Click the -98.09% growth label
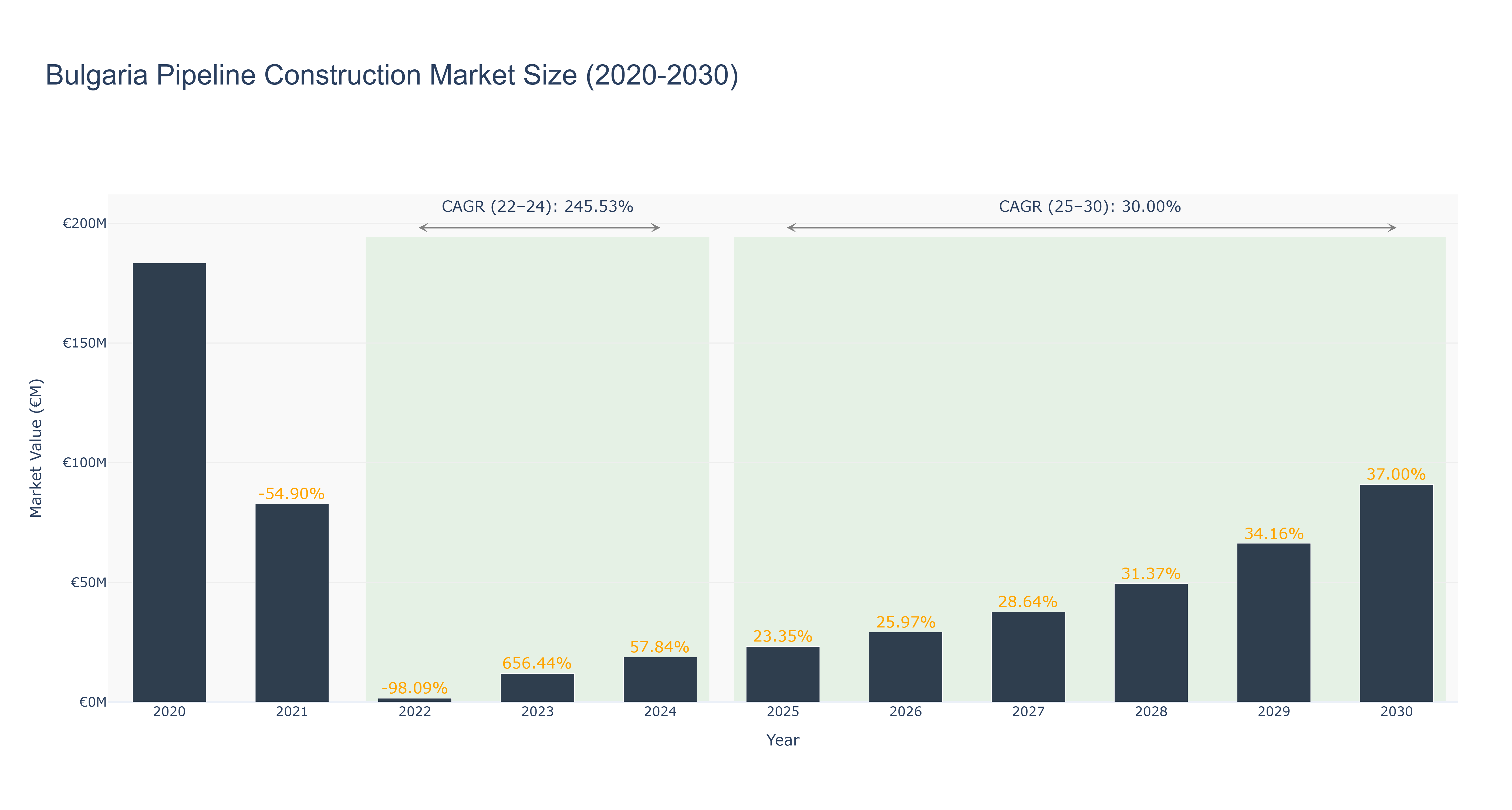 (414, 688)
